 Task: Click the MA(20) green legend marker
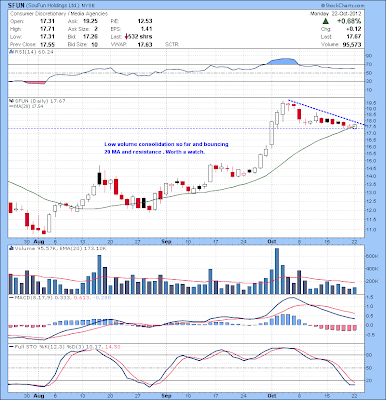click(11, 106)
